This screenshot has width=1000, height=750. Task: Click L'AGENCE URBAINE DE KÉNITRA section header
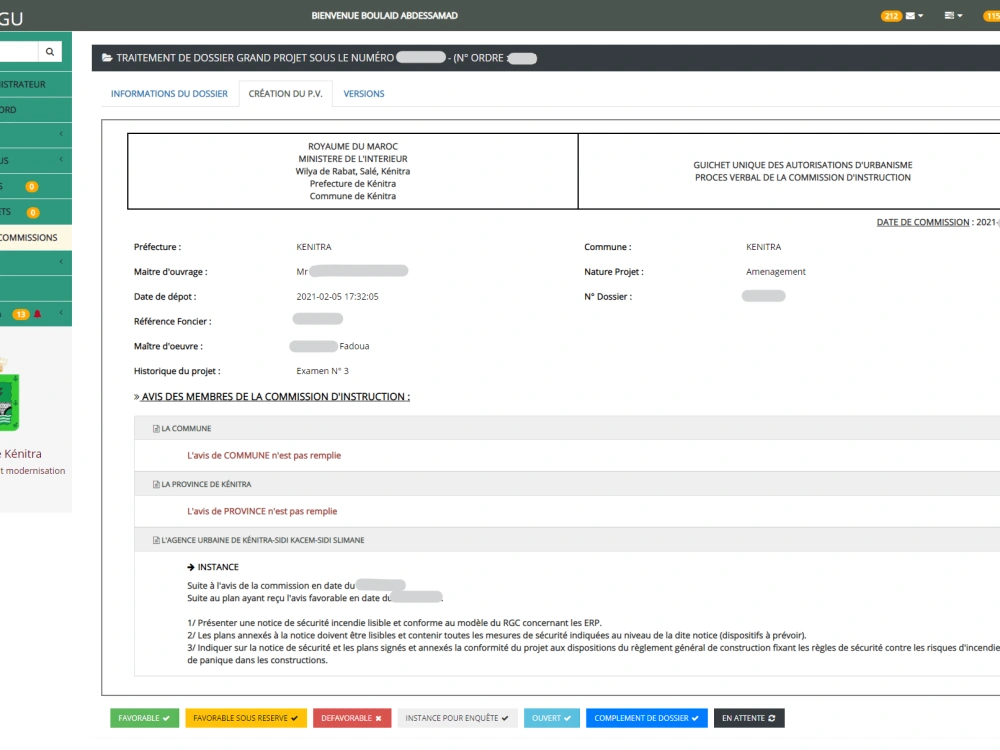tap(567, 540)
